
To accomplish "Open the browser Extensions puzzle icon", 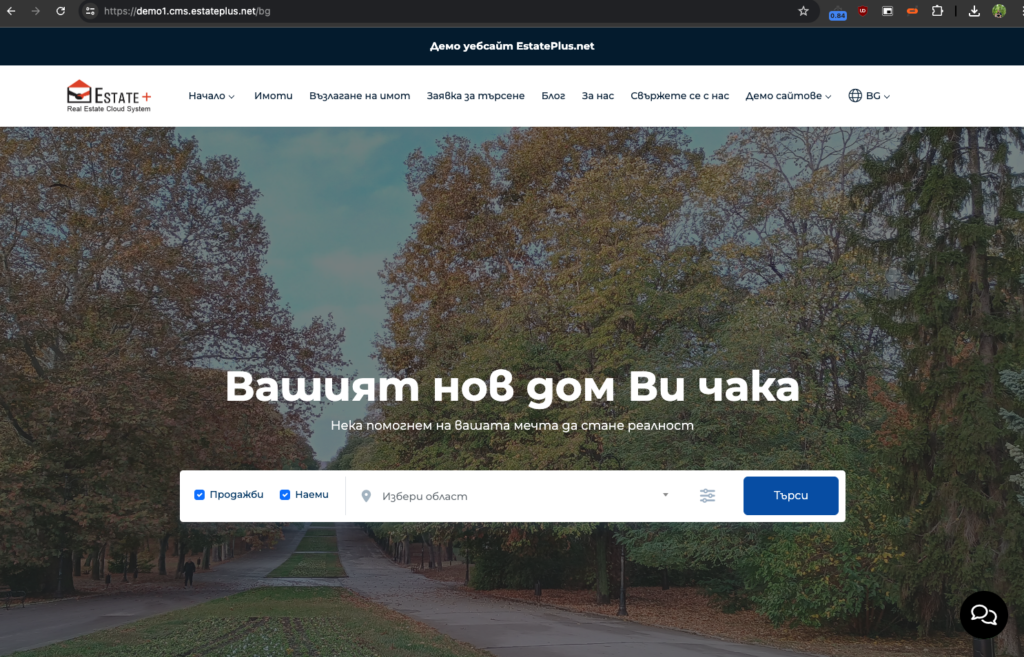I will click(937, 12).
